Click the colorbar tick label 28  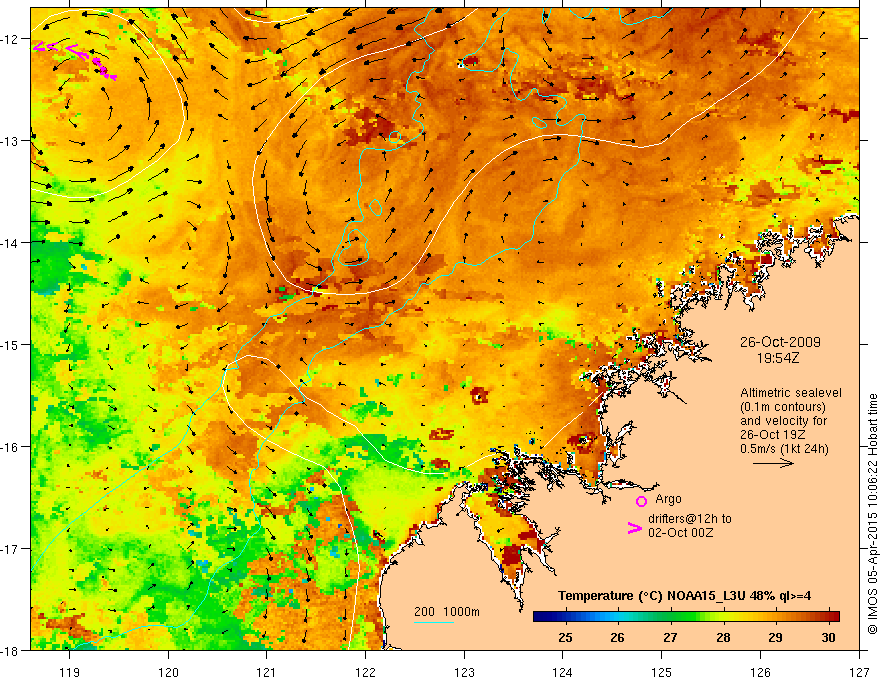coord(723,637)
